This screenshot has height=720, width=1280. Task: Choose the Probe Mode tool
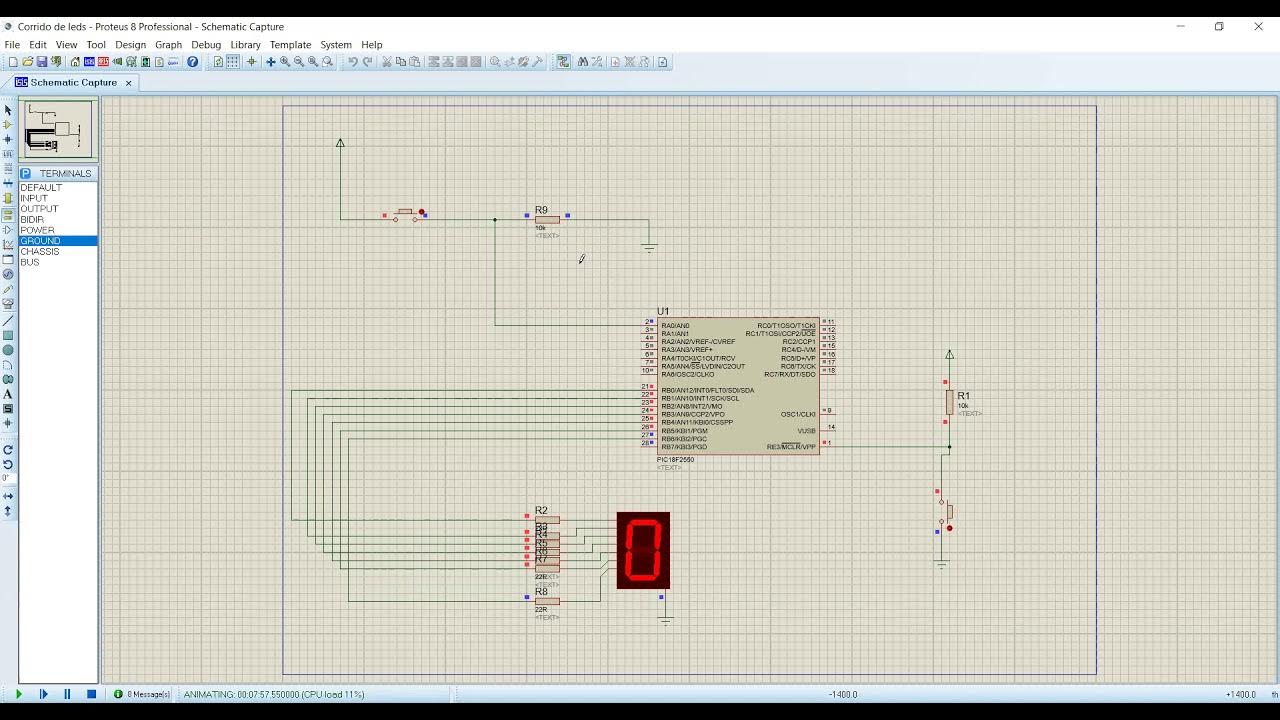[8, 289]
